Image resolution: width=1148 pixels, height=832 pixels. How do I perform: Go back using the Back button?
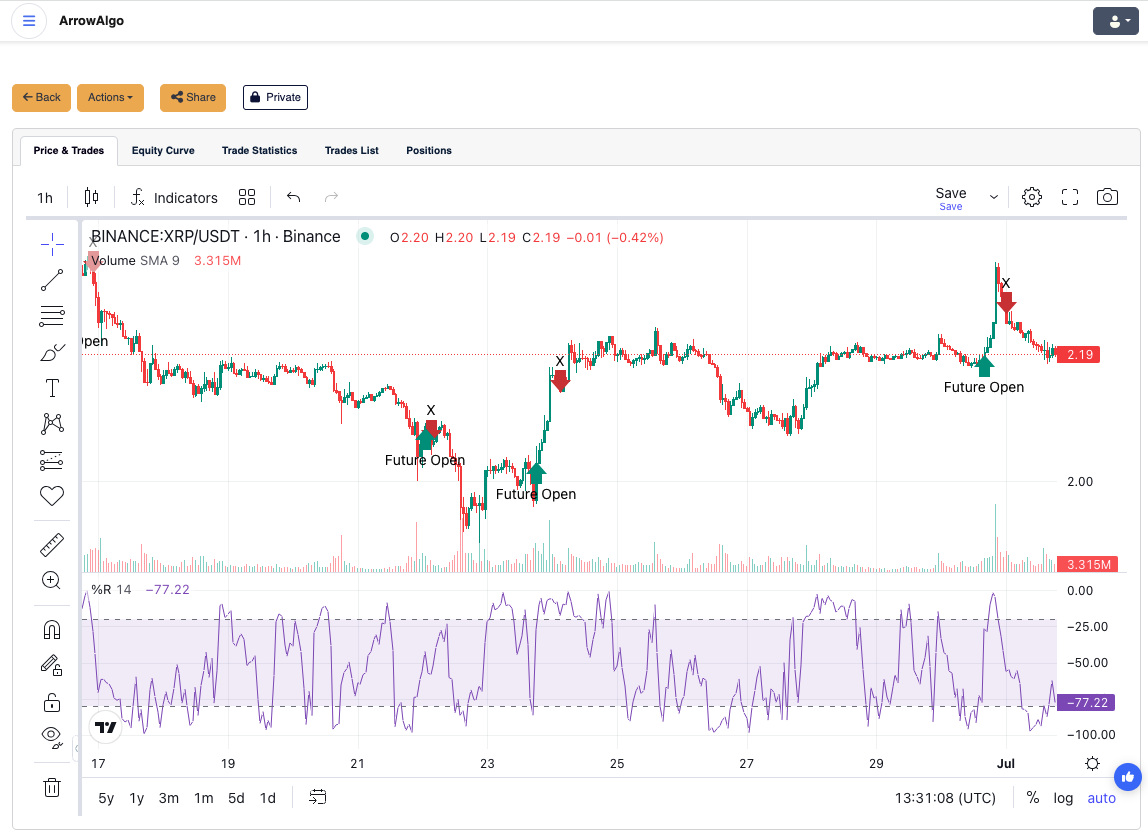41,97
